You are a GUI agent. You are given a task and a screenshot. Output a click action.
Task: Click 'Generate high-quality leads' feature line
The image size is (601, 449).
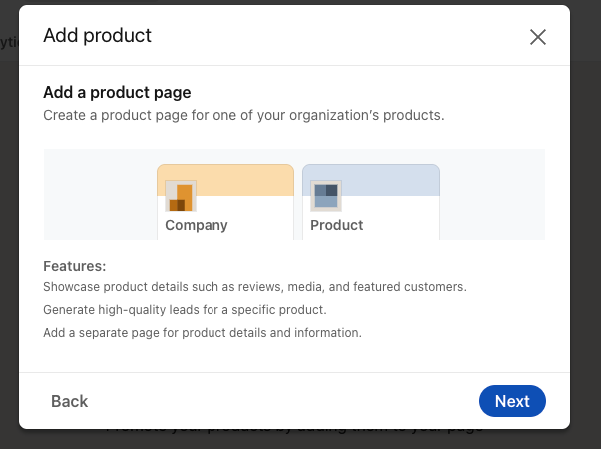point(185,310)
